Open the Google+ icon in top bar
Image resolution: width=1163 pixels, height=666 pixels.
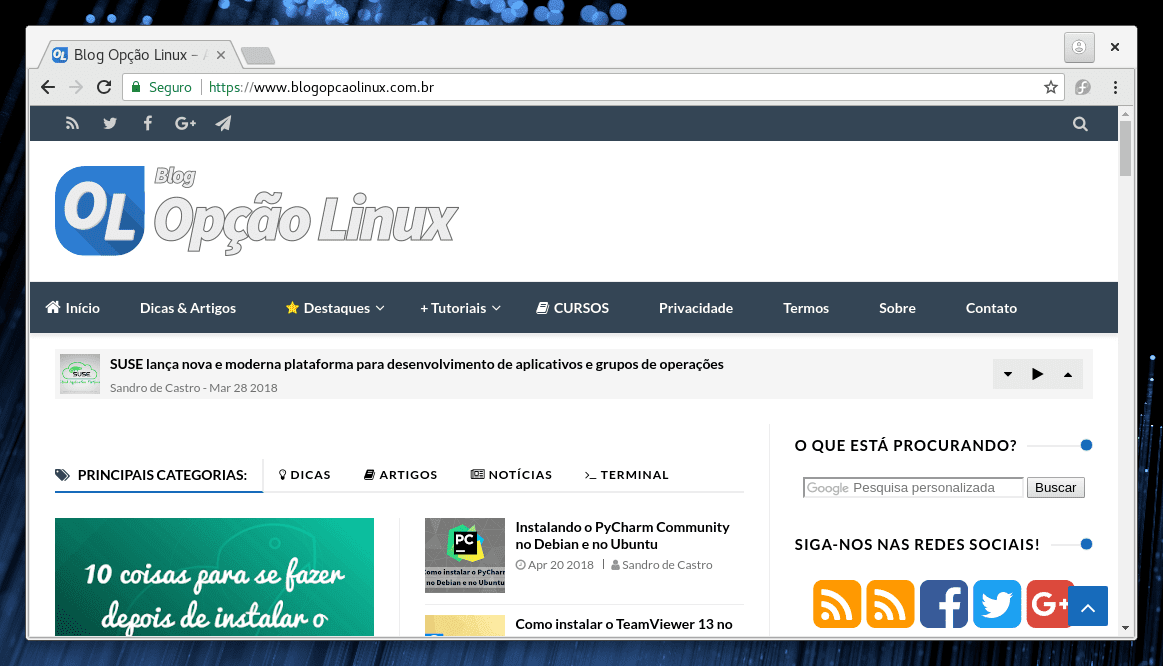185,124
